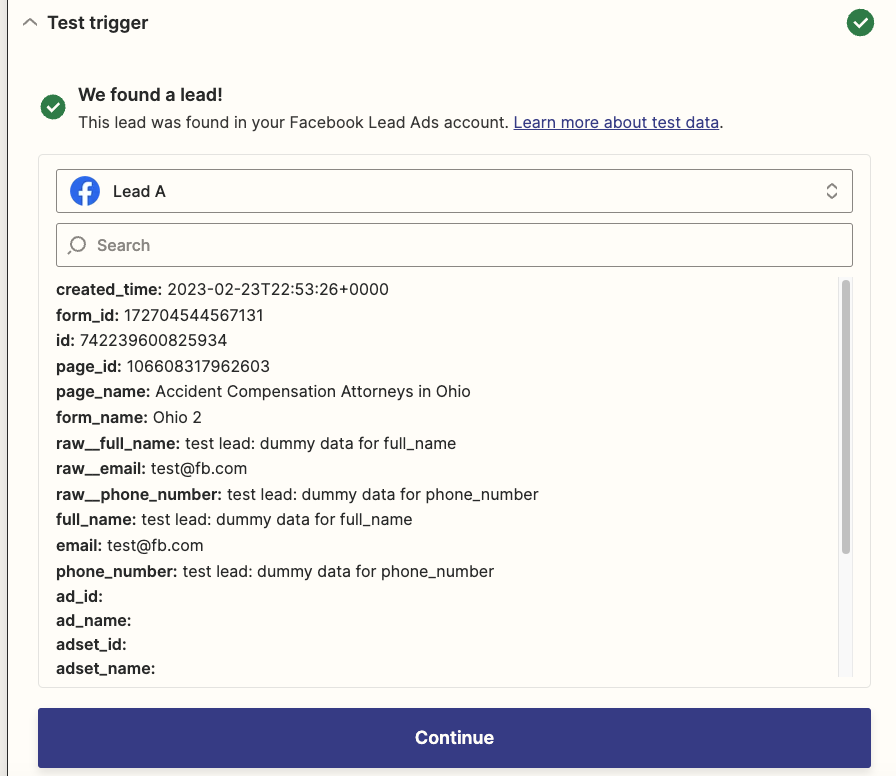Click the Facebook logo icon

coord(85,191)
